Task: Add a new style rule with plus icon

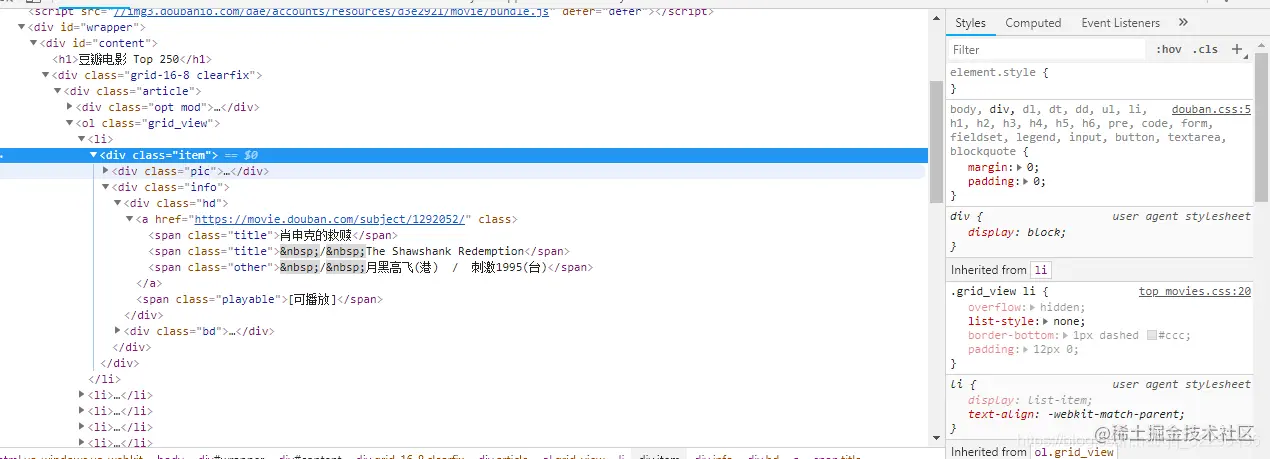Action: (x=1237, y=49)
